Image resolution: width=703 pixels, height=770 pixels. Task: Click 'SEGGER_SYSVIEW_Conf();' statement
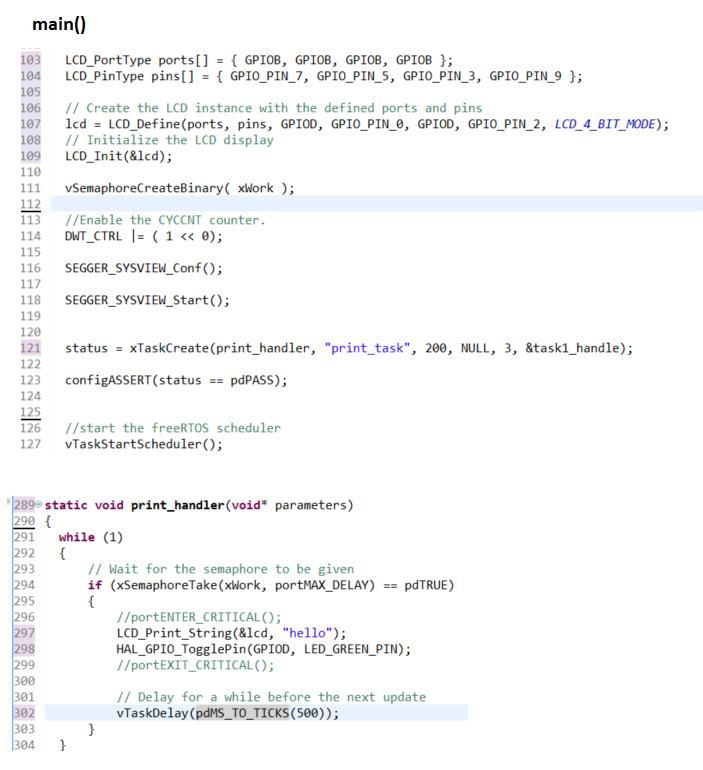(x=144, y=268)
